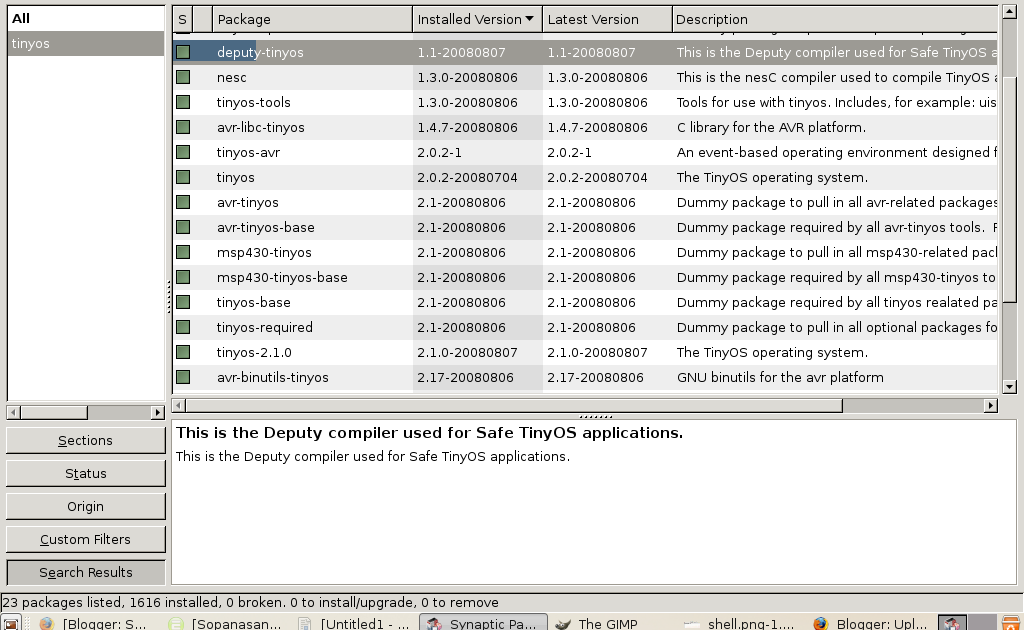Click workspace switcher Synaptic icon in taskbar
1024x630 pixels.
pos(952,623)
